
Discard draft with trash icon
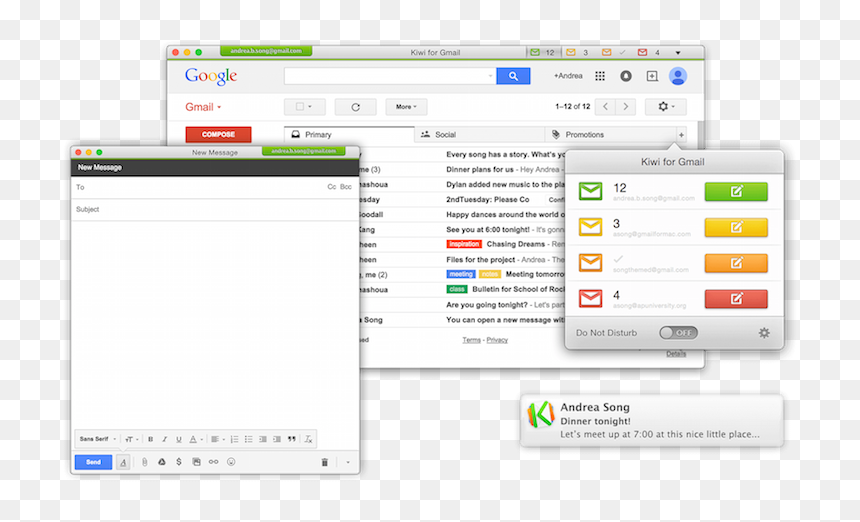tap(325, 462)
